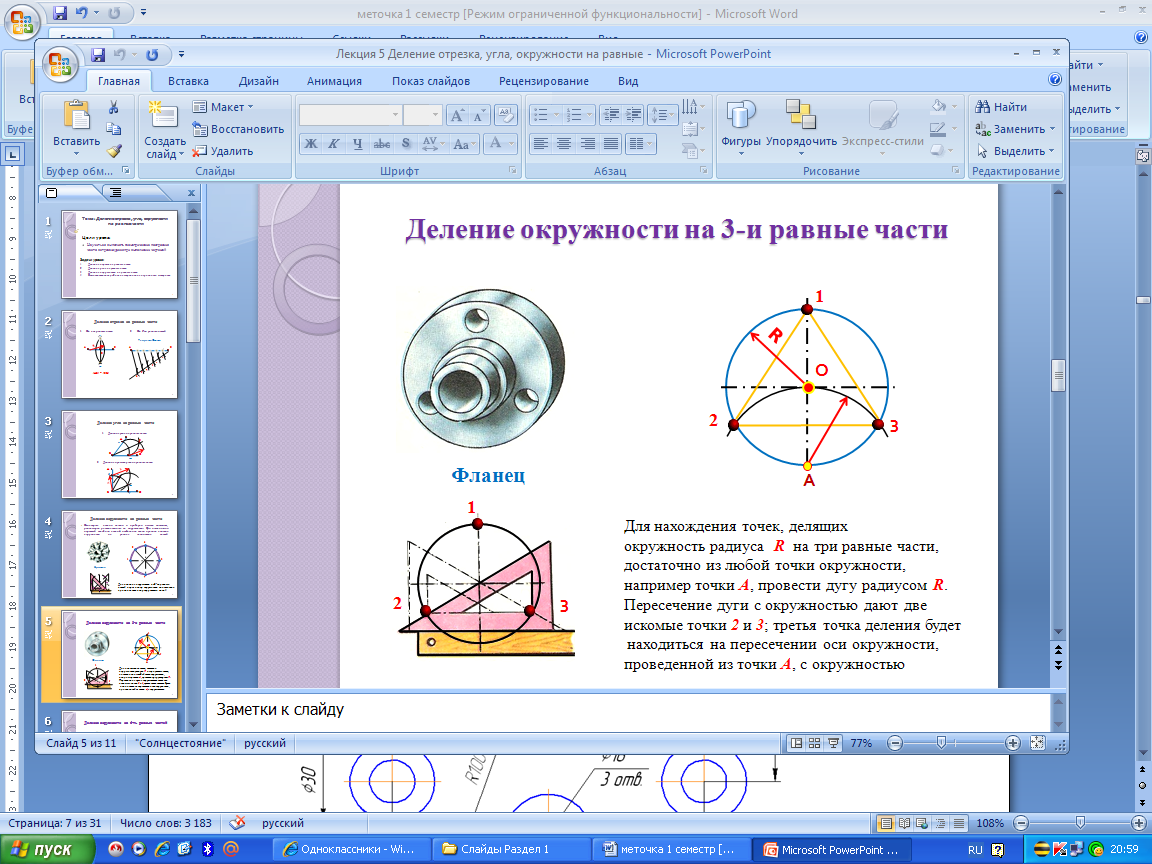Open the Выделить select dropdown
Image resolution: width=1152 pixels, height=864 pixels.
click(x=1017, y=151)
